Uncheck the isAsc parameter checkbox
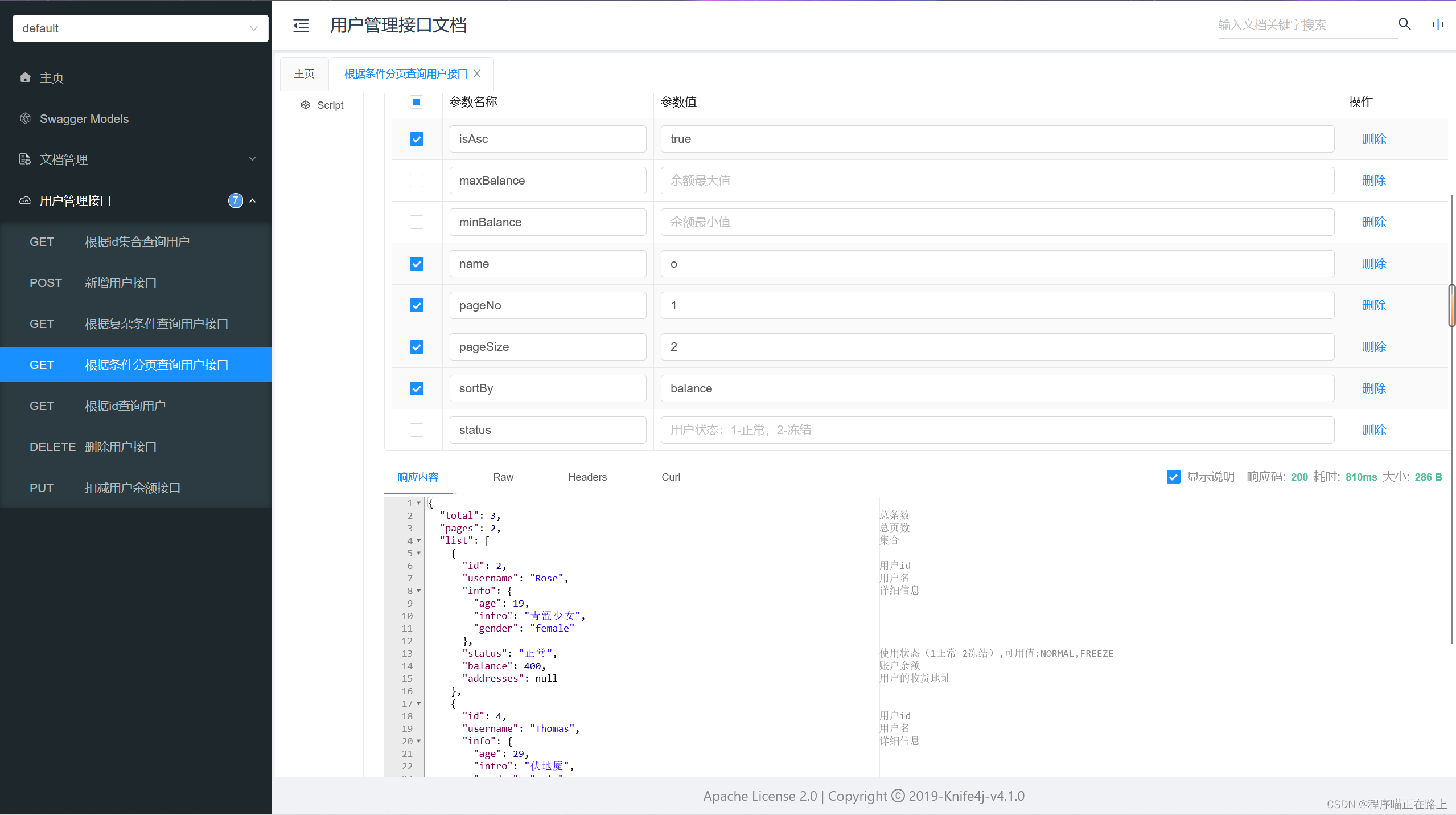This screenshot has height=815, width=1456. [x=417, y=139]
